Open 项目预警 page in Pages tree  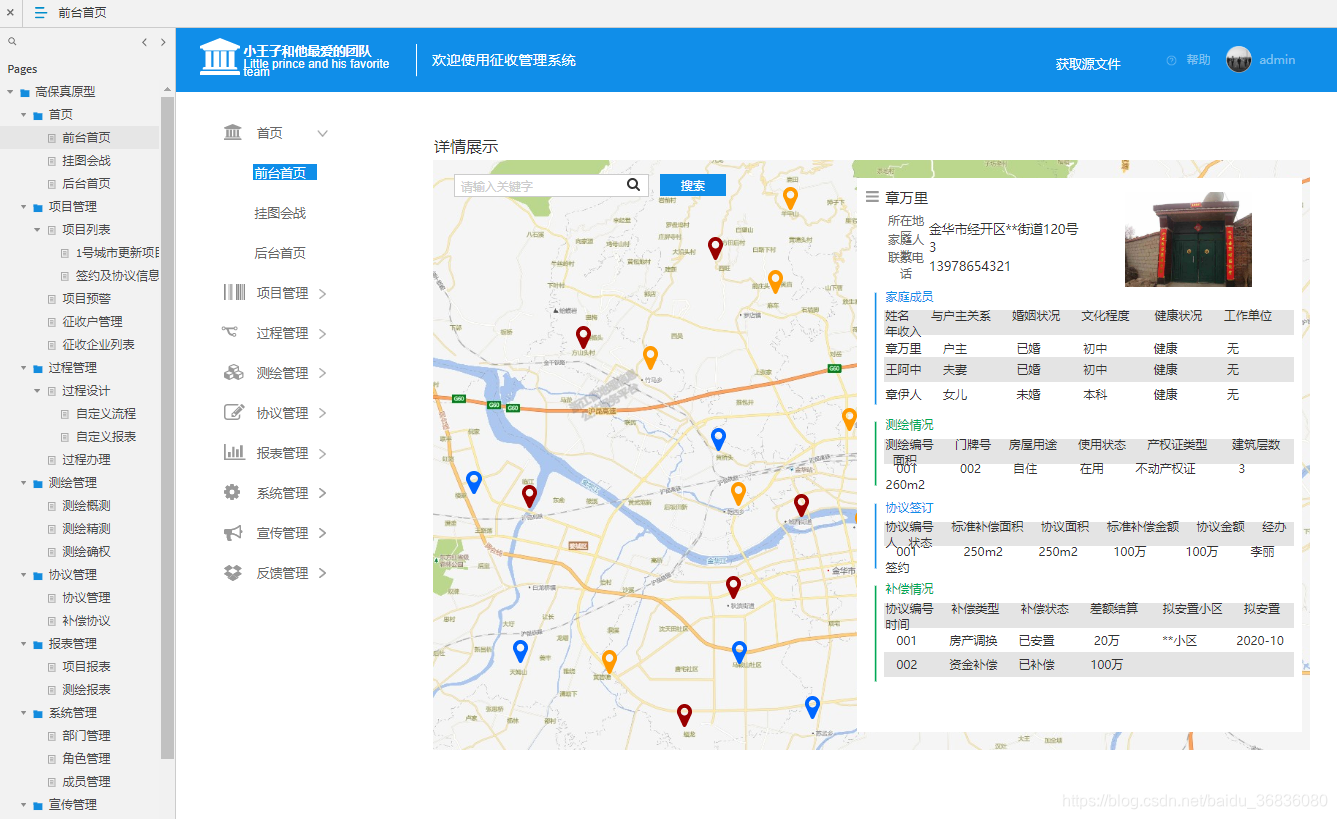point(86,299)
